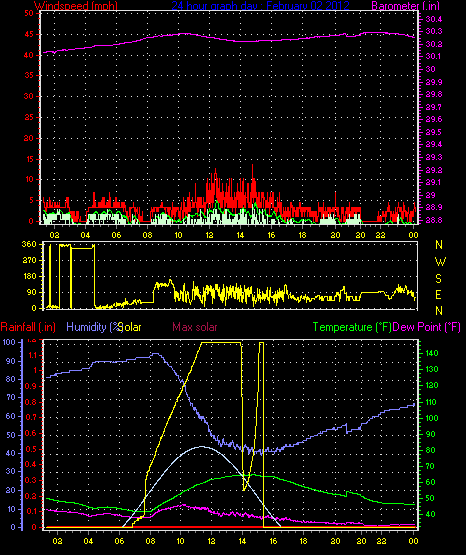Screen dimensions: 466x555
Task: Click the "Barometer (.in)" axis title
Action: pos(405,5)
